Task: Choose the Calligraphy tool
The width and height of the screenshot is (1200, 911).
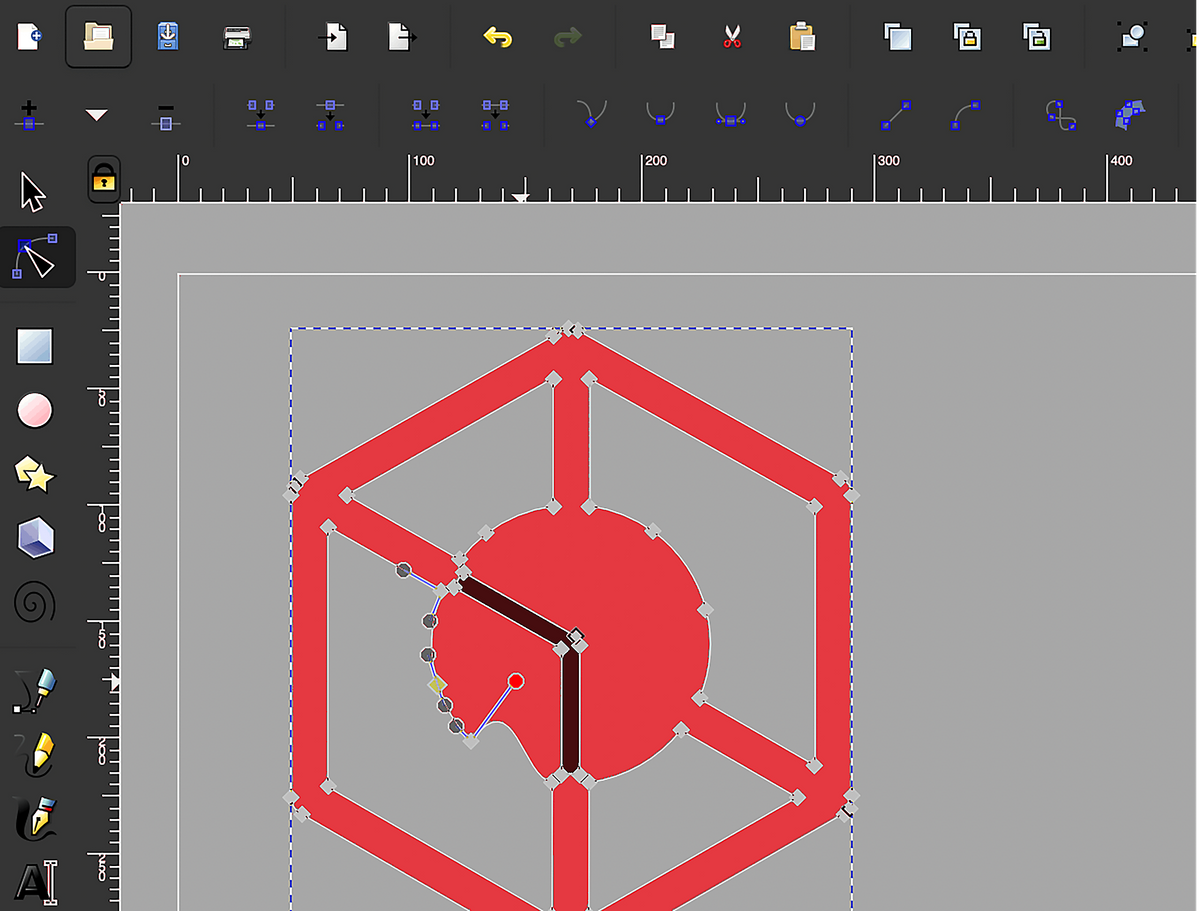Action: click(34, 818)
